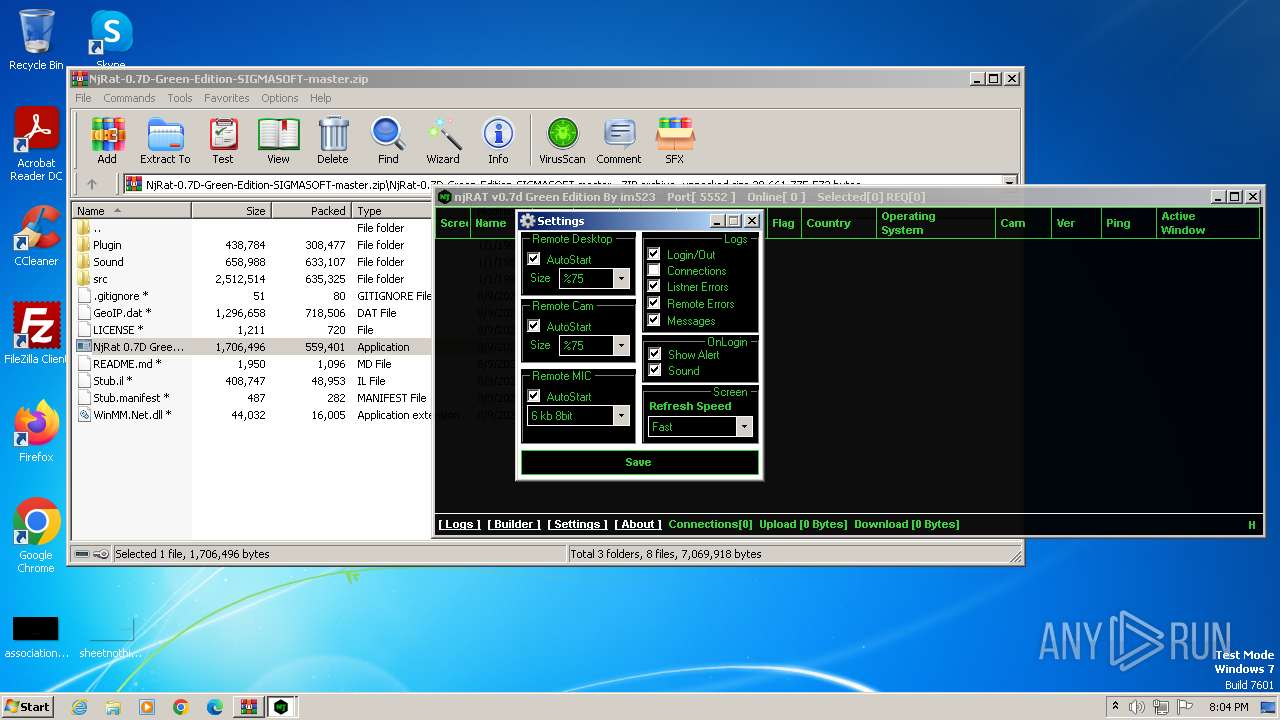Open CCleaner desktop icon
The image size is (1280, 720).
coord(36,235)
